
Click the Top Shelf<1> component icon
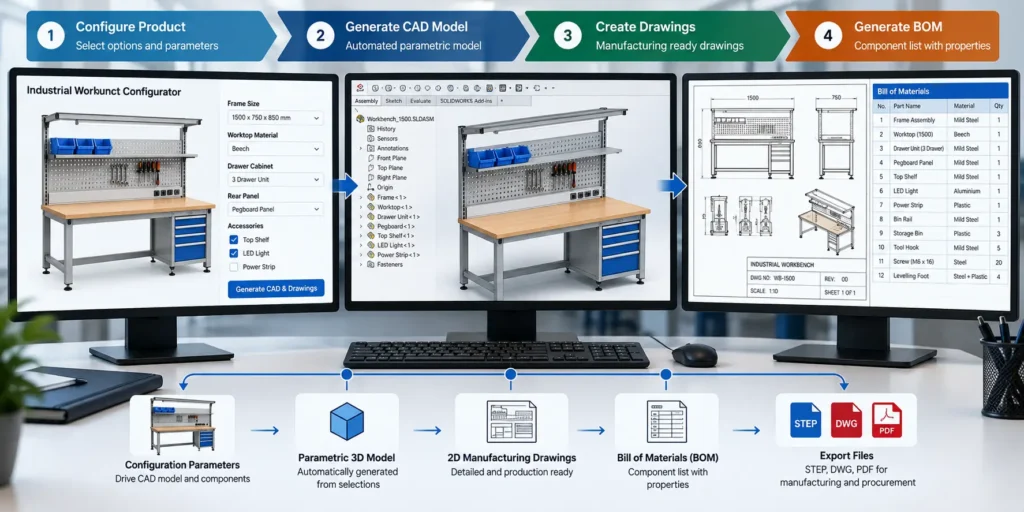tap(370, 235)
